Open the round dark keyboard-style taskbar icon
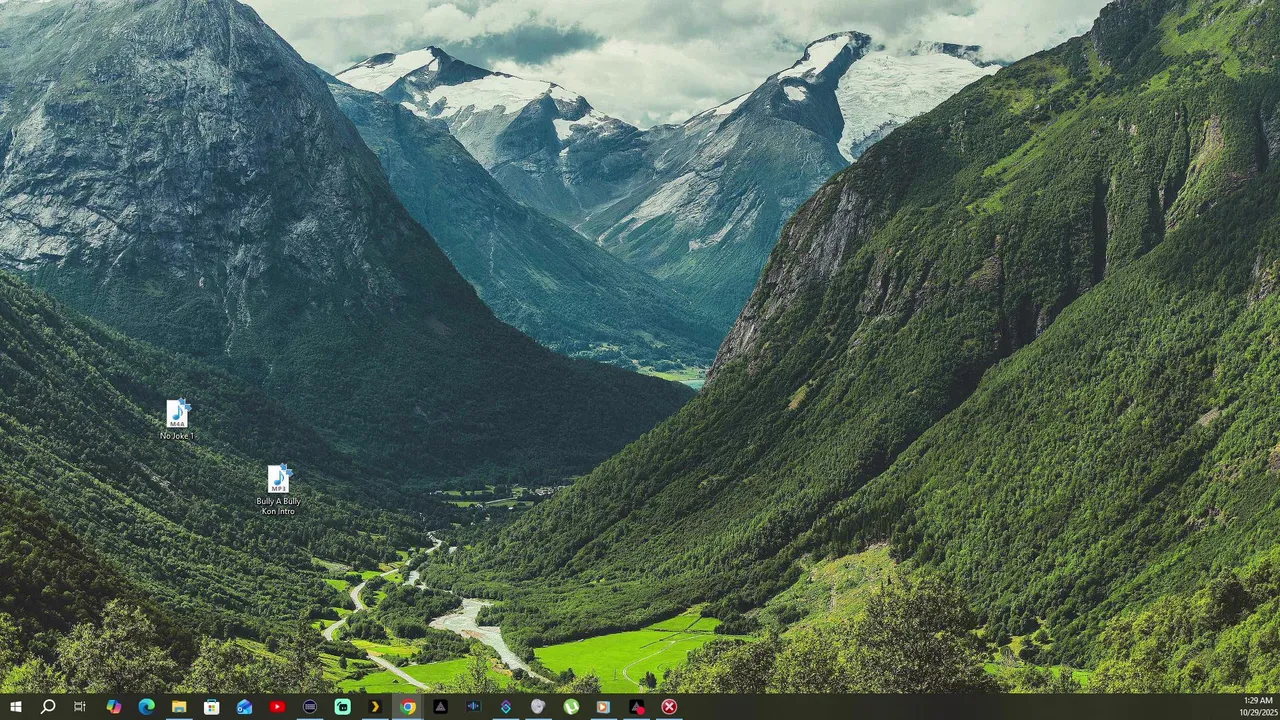This screenshot has height=720, width=1280. tap(310, 707)
